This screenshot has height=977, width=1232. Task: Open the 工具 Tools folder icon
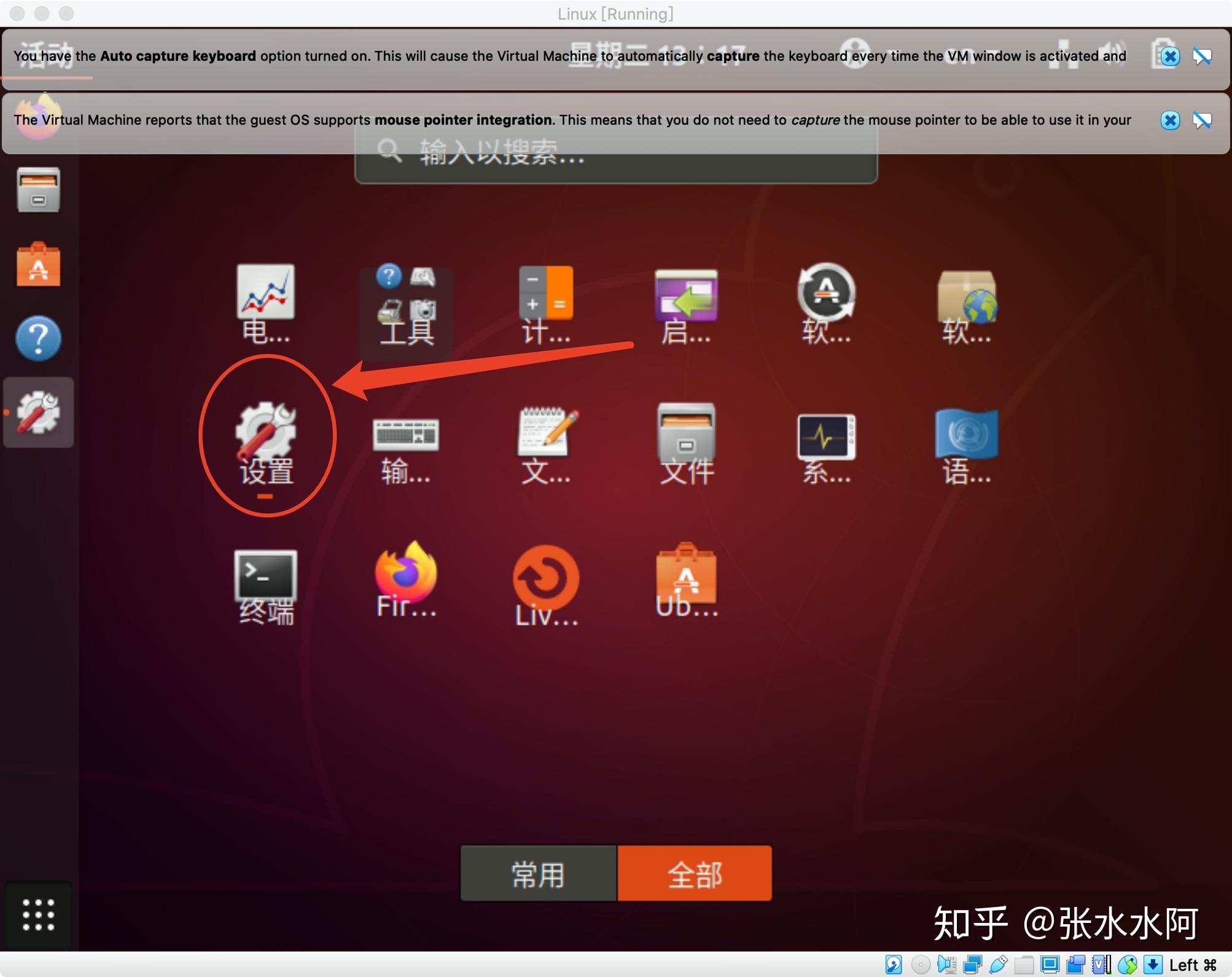pos(405,304)
